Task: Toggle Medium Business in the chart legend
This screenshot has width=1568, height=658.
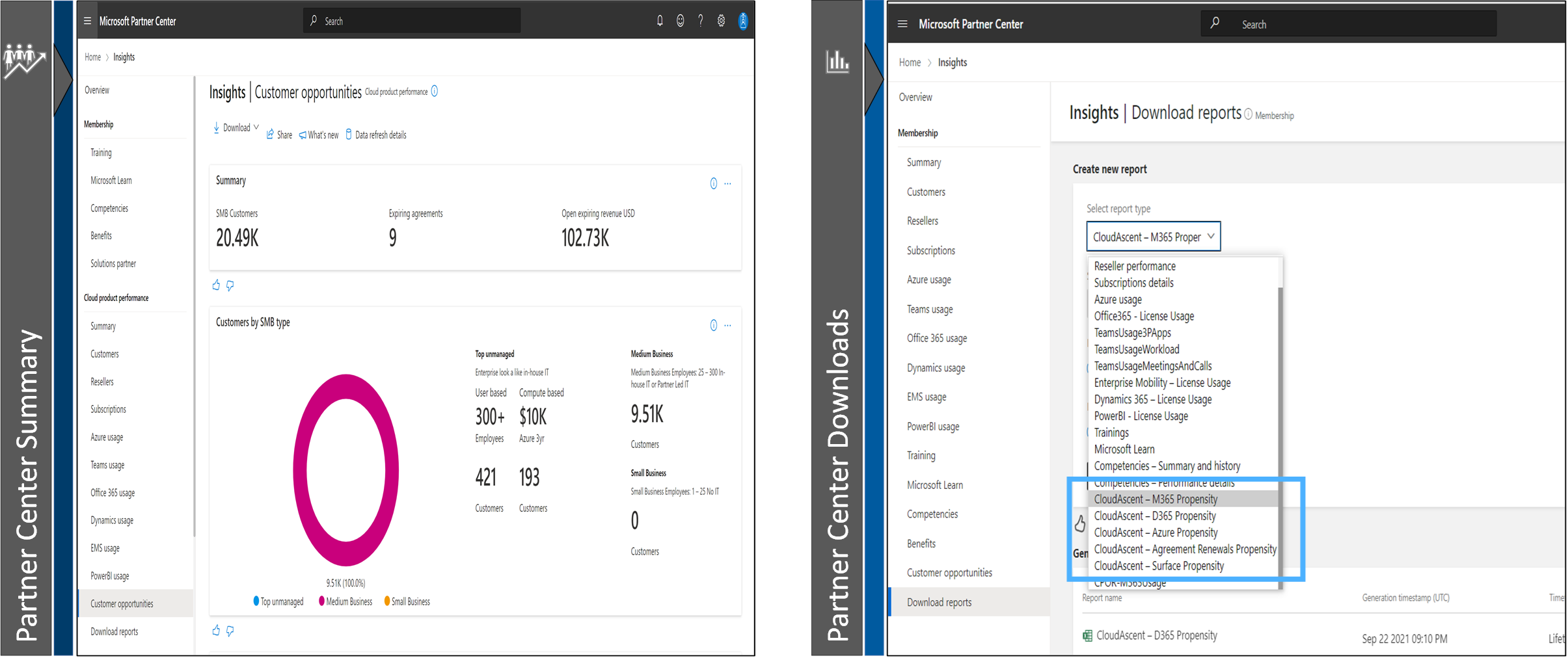Action: 345,601
